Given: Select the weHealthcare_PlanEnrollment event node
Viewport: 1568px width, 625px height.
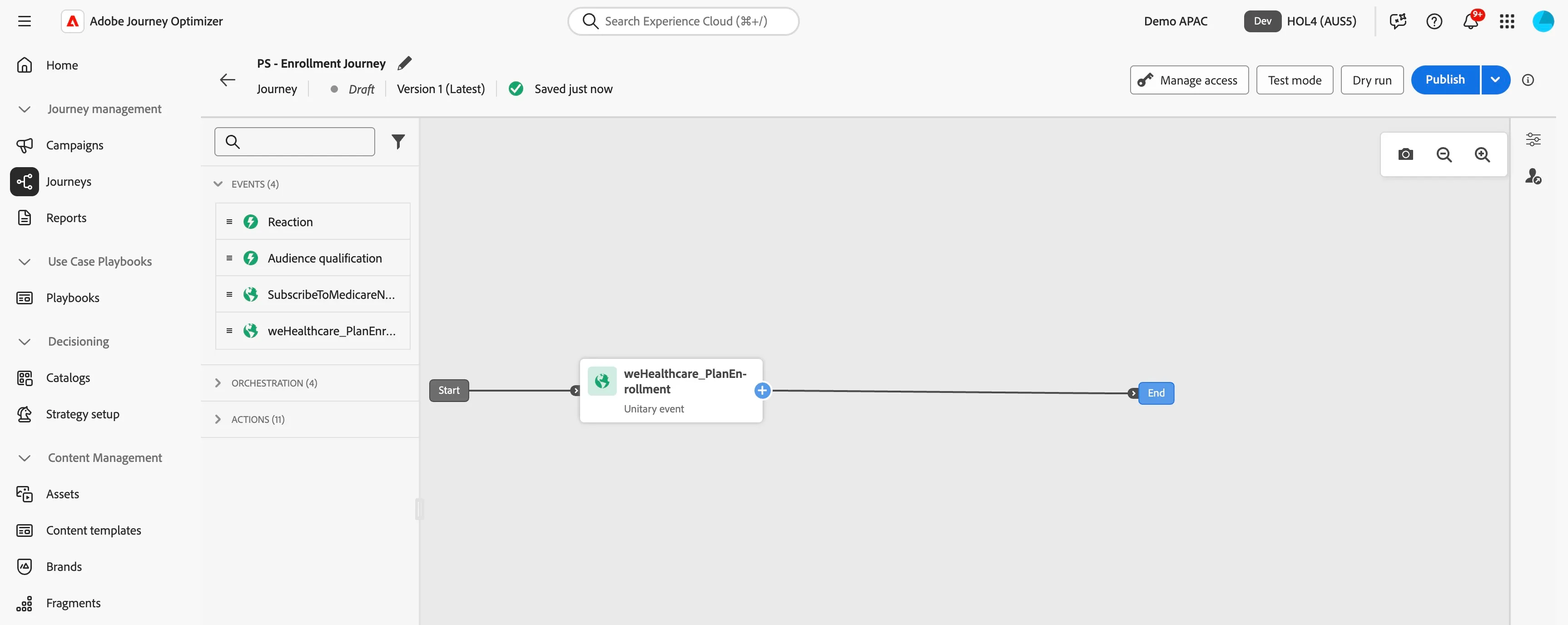Looking at the screenshot, I should click(671, 390).
